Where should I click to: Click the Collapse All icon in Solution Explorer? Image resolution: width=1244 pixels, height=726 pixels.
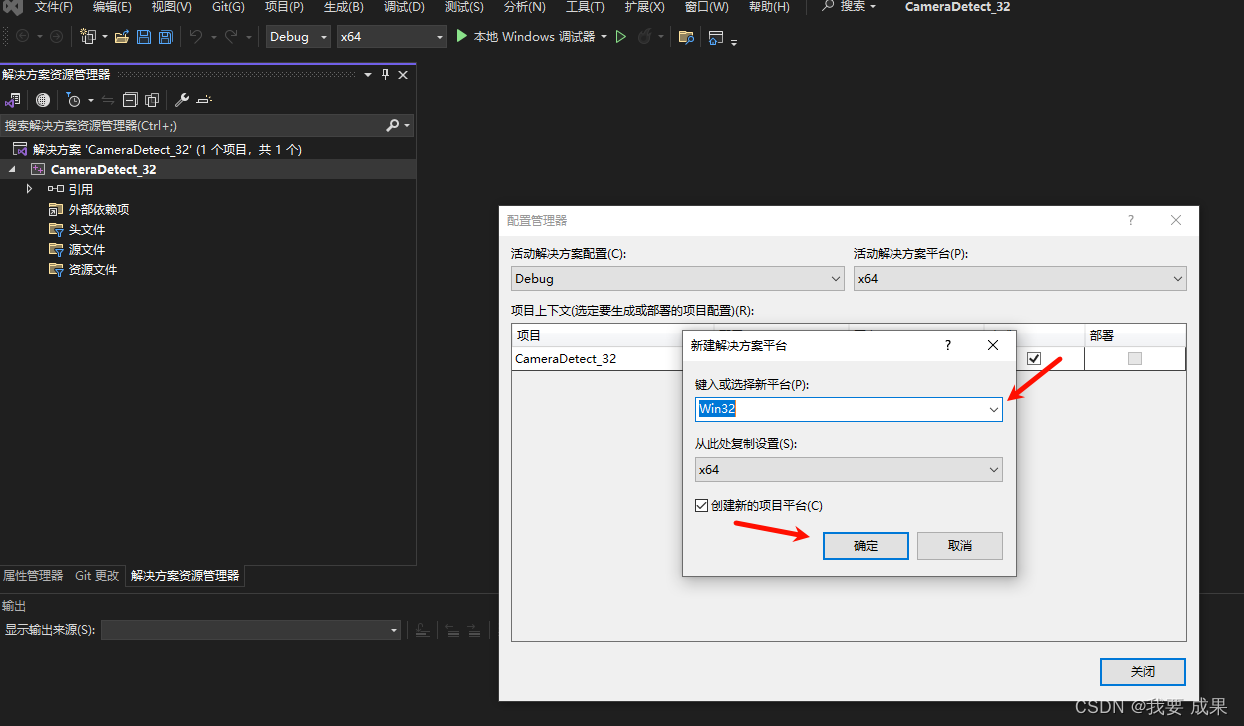pos(130,100)
